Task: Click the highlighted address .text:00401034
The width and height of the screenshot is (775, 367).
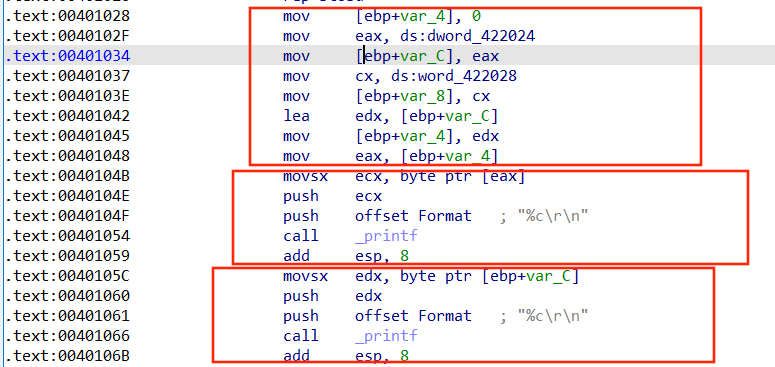Action: pos(68,56)
